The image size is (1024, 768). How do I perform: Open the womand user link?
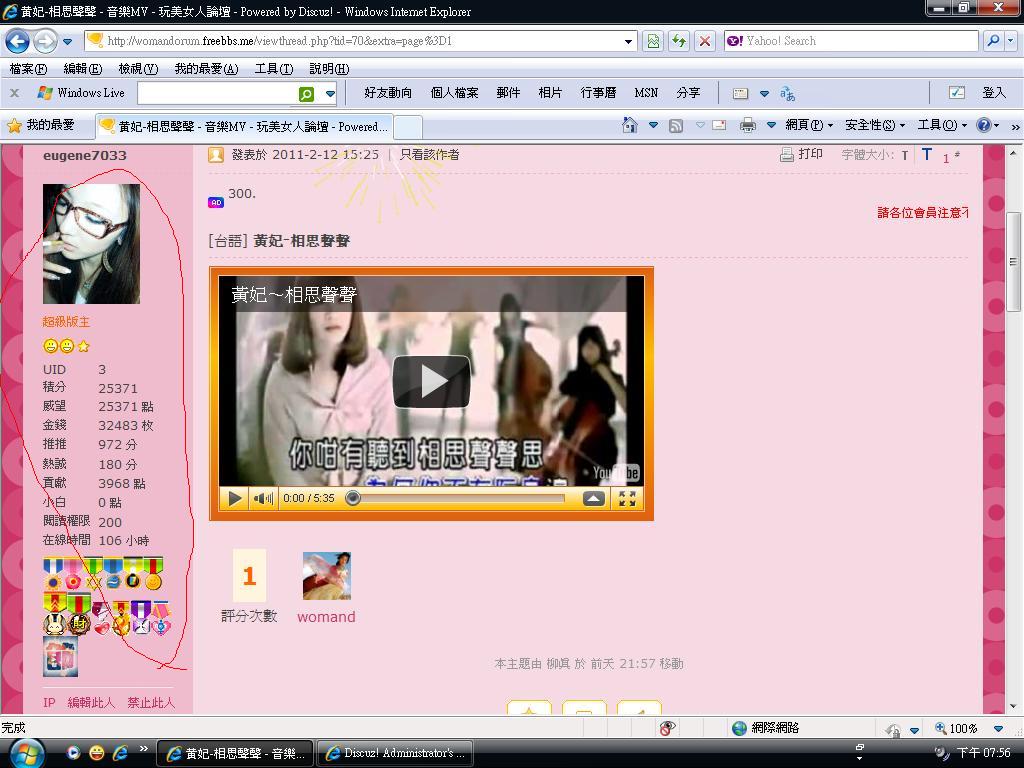(x=327, y=616)
